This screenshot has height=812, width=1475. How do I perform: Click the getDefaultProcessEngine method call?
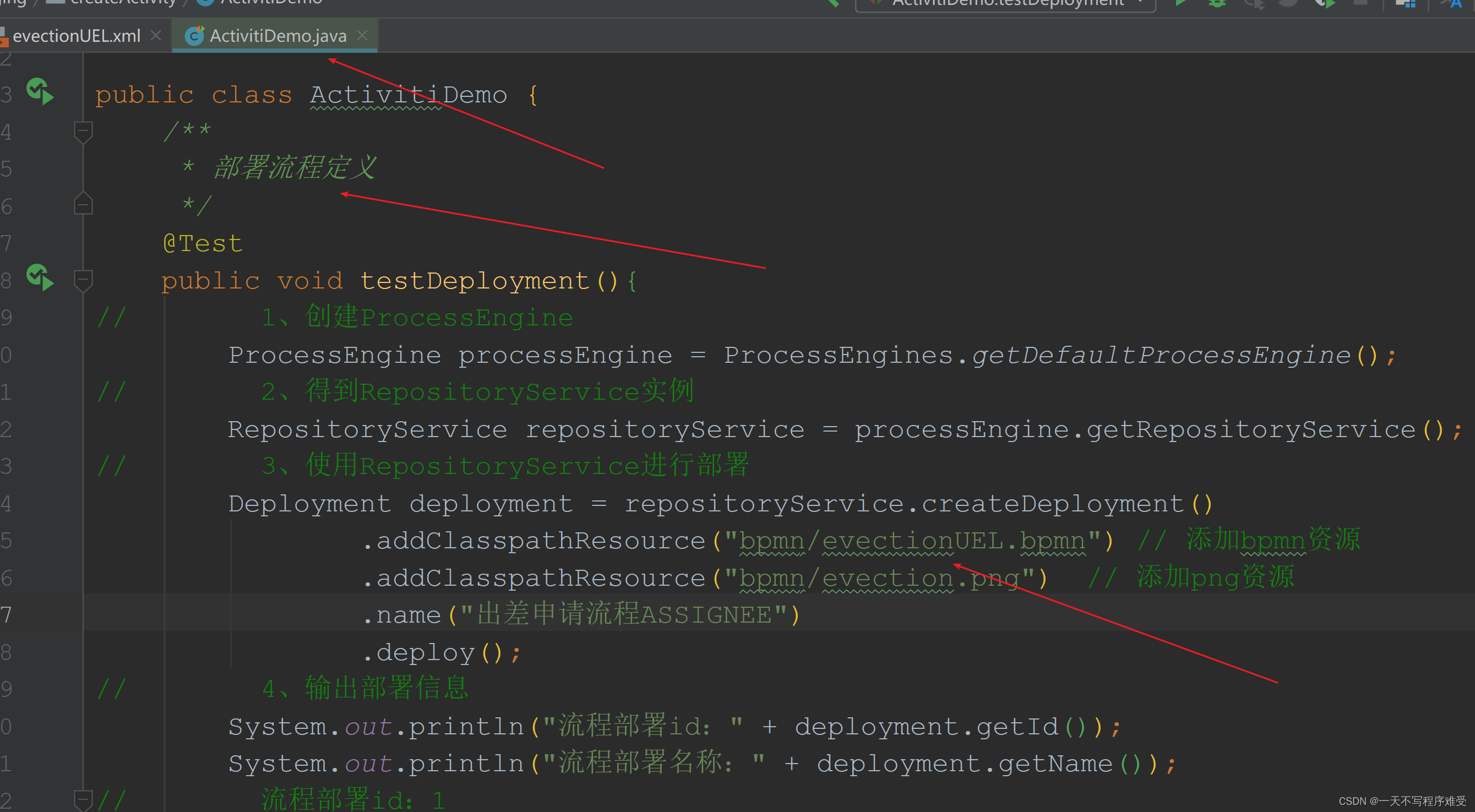tap(1162, 356)
